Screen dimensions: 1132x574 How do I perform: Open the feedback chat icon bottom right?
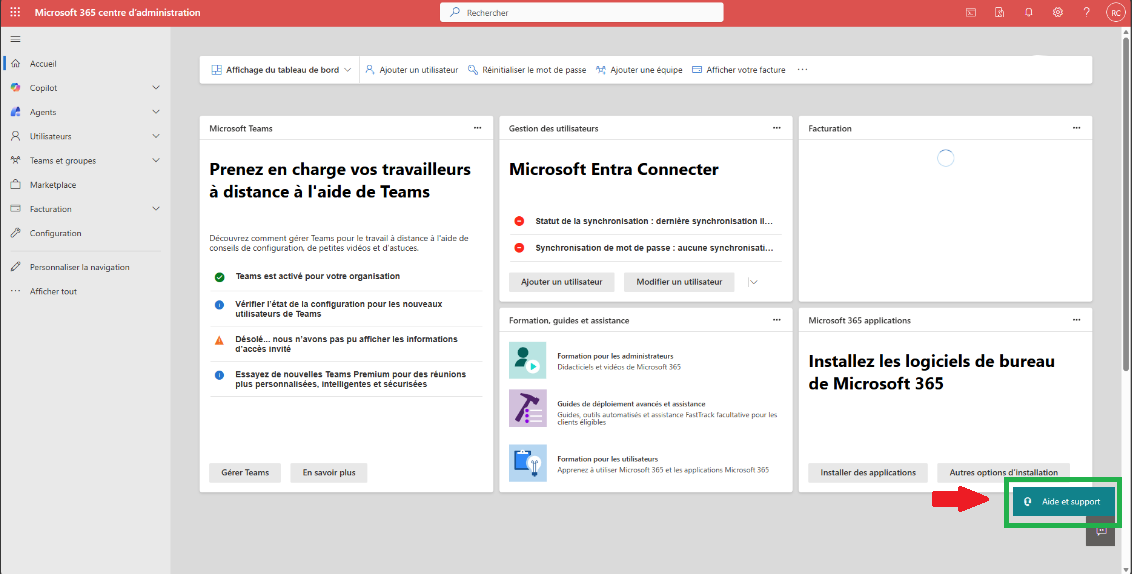(x=1101, y=531)
